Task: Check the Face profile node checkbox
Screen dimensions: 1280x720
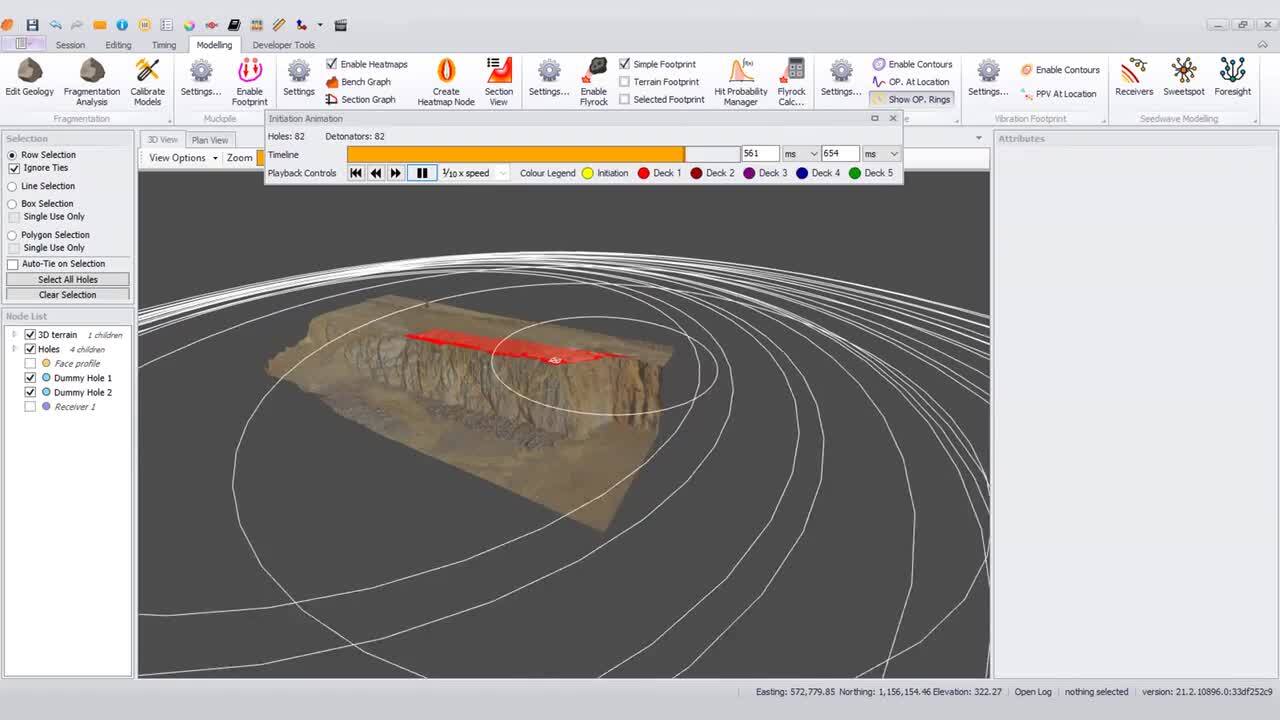Action: (30, 364)
